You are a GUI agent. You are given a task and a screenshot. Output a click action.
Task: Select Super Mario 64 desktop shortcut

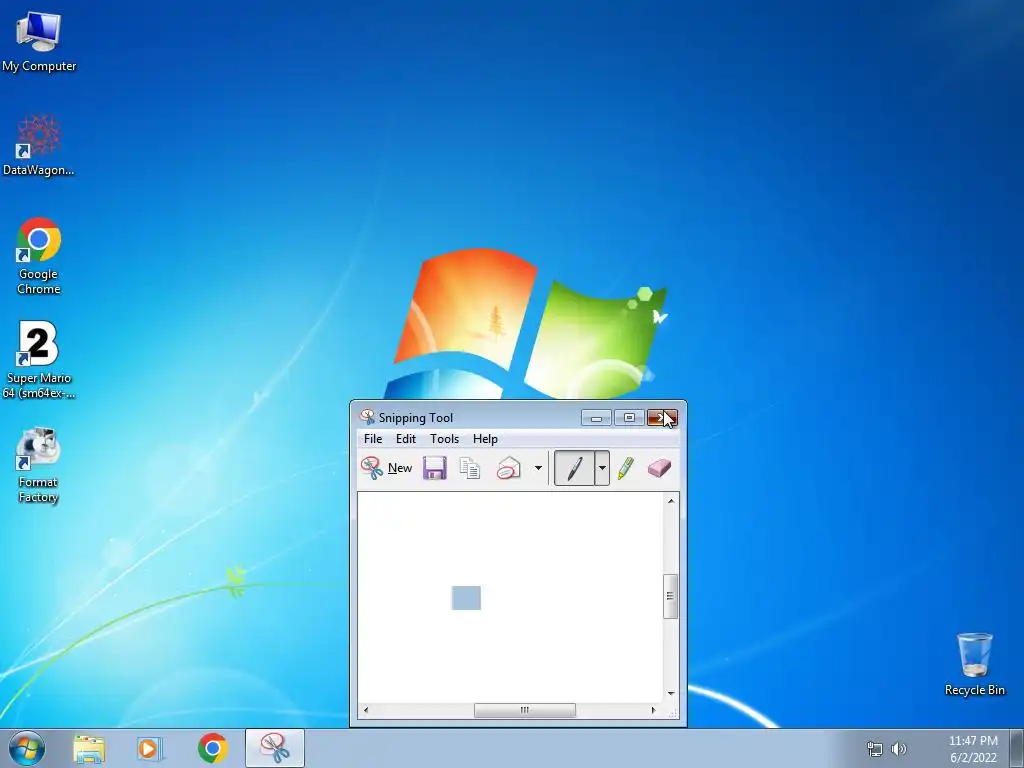click(x=39, y=360)
